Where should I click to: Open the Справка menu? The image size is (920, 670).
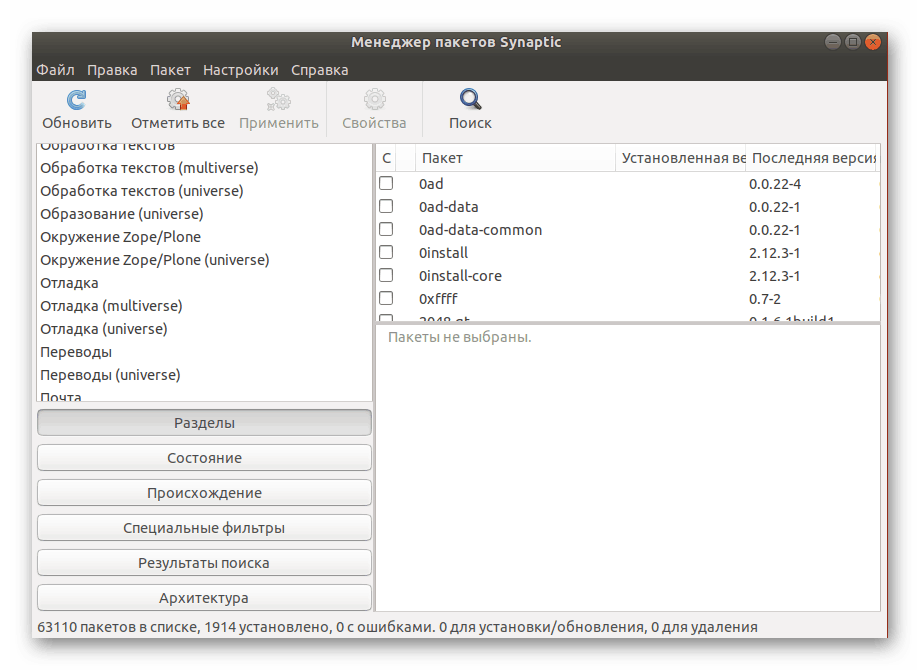click(x=320, y=70)
